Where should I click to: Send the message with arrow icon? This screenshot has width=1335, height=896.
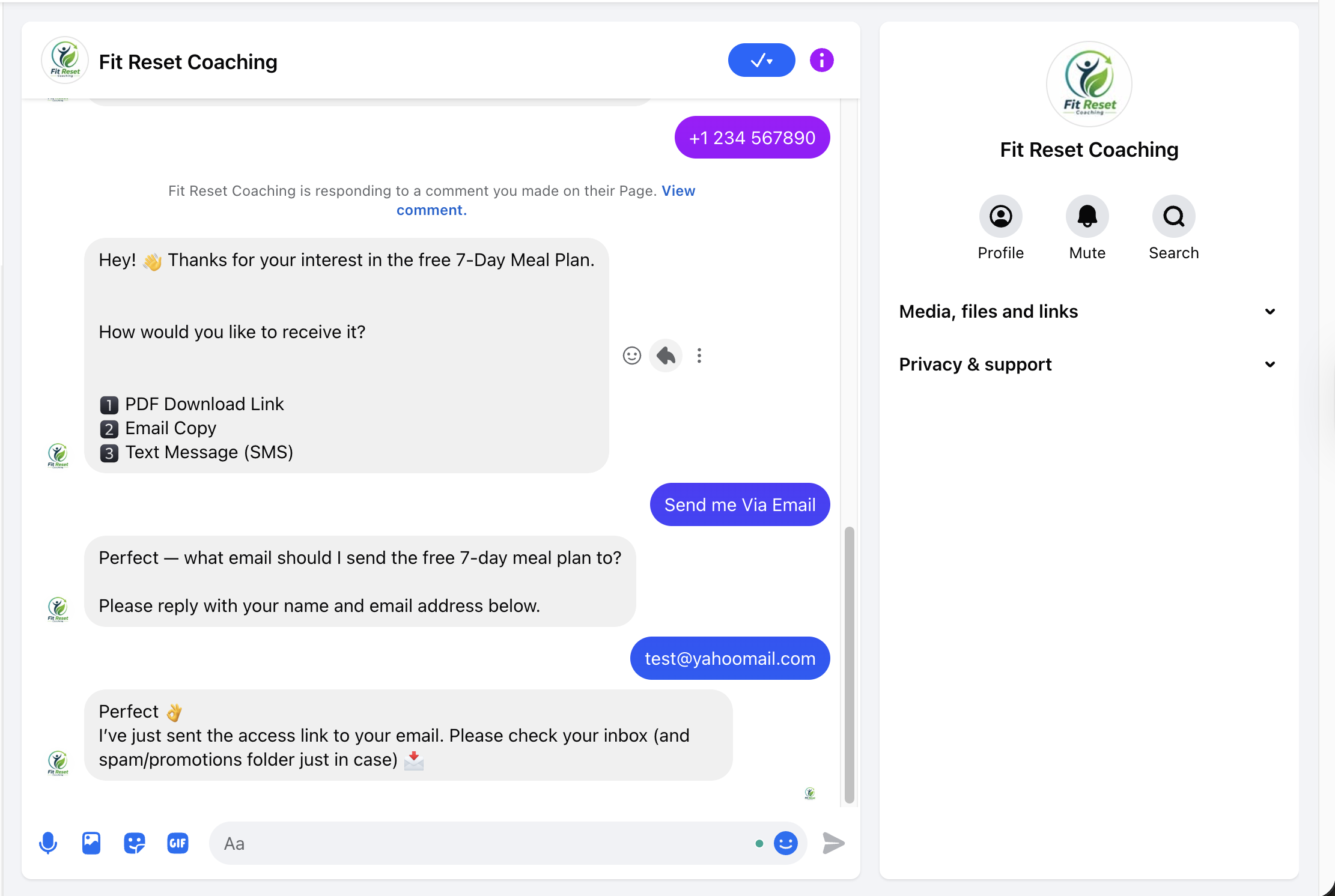tap(833, 843)
